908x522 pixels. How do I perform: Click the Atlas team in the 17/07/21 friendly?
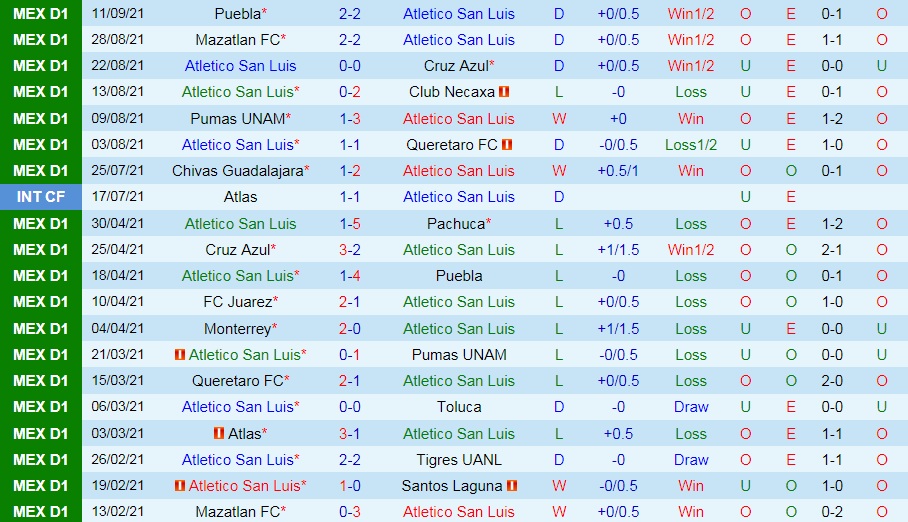point(241,197)
